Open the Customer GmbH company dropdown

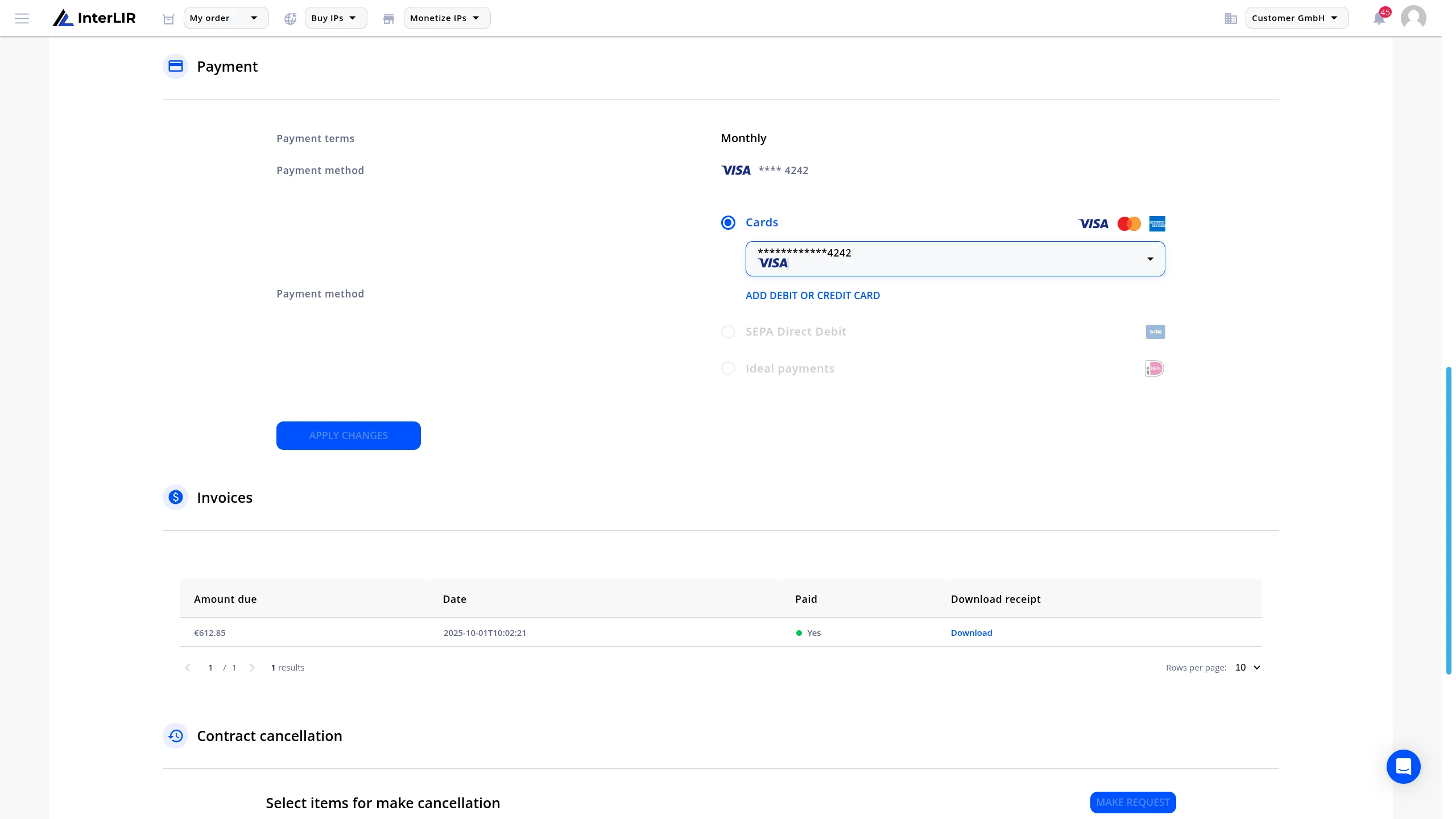1297,18
